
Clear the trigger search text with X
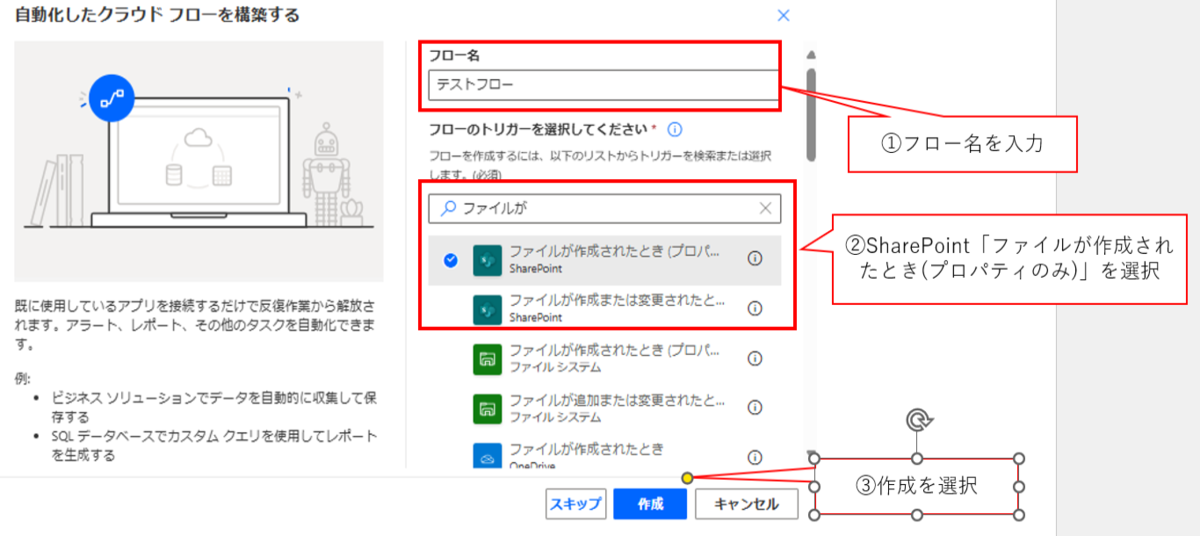(x=765, y=208)
